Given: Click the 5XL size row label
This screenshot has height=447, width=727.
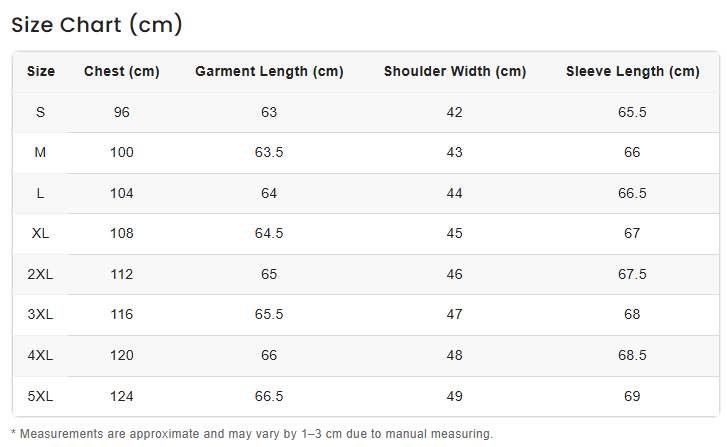Looking at the screenshot, I should 41,396.
